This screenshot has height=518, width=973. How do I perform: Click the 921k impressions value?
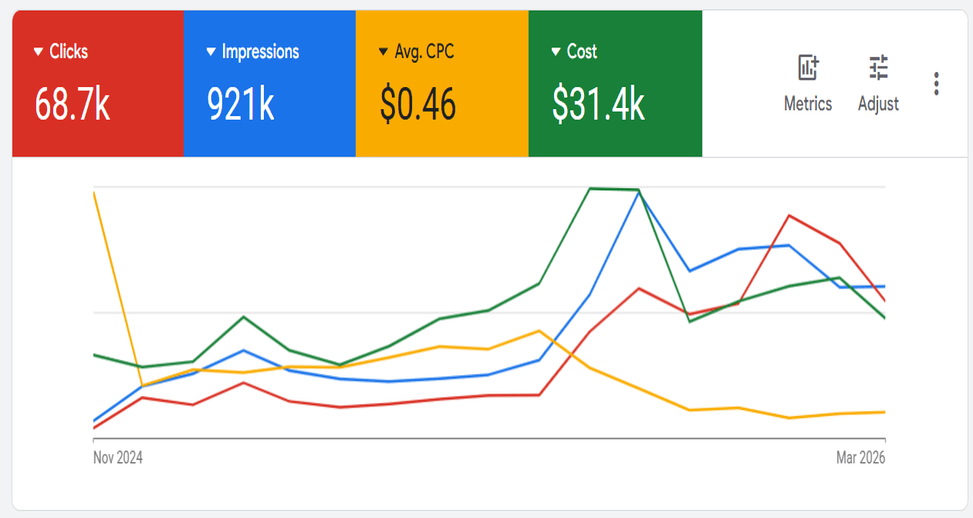click(241, 104)
